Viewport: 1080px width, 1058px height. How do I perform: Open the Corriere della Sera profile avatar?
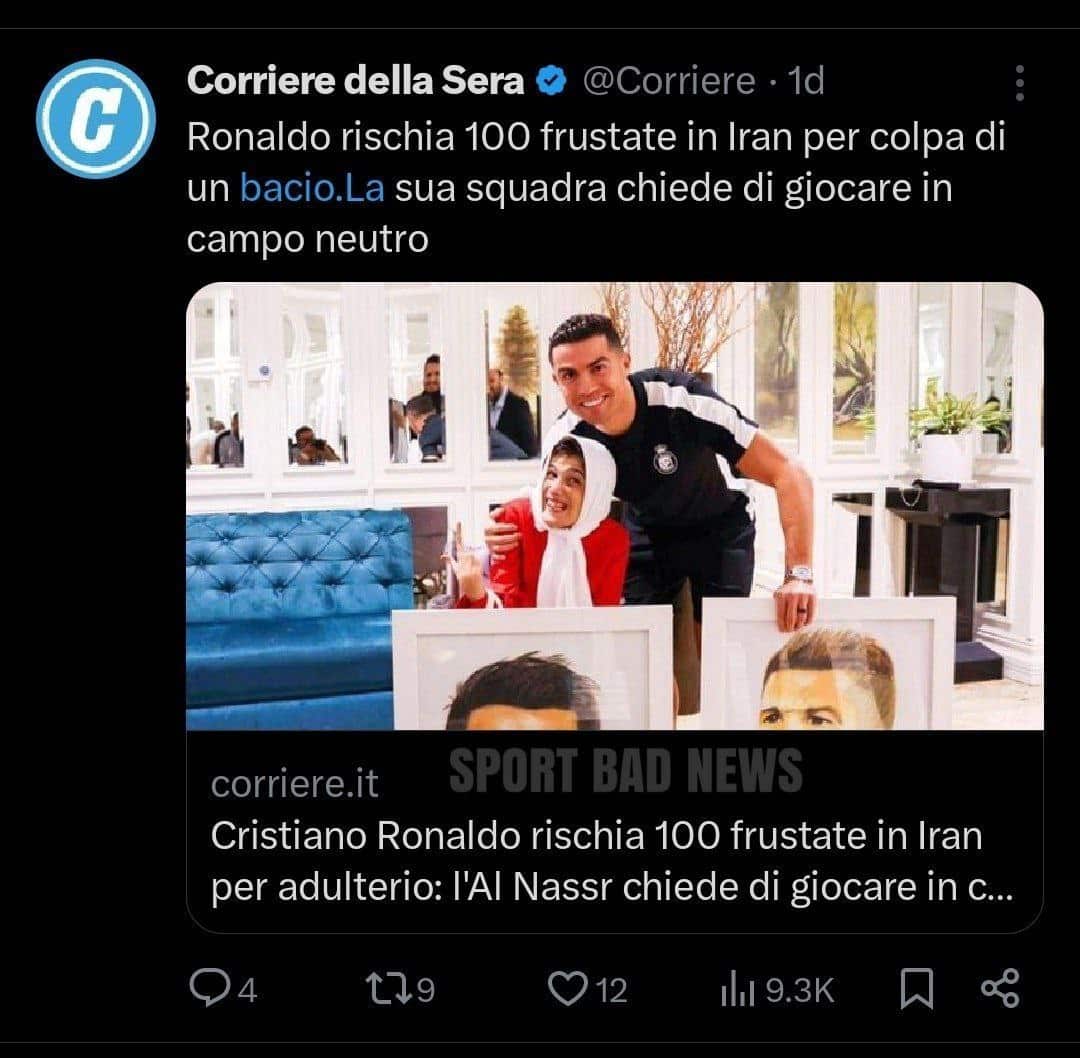pos(95,119)
